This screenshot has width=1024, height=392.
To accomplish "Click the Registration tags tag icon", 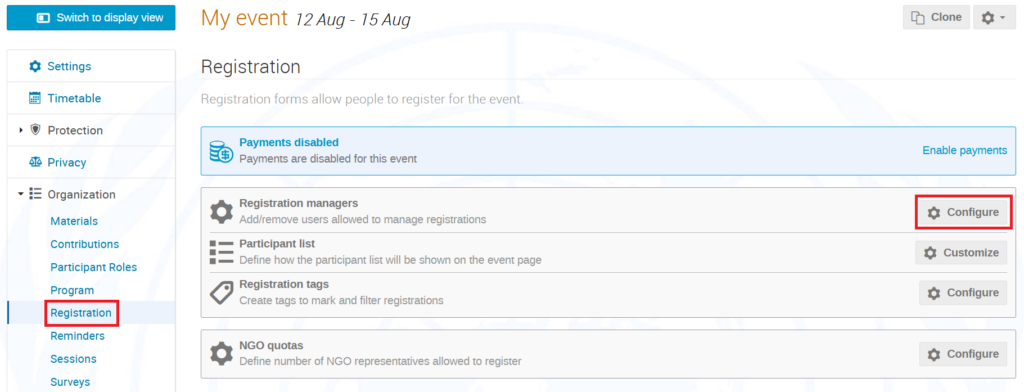I will [221, 292].
